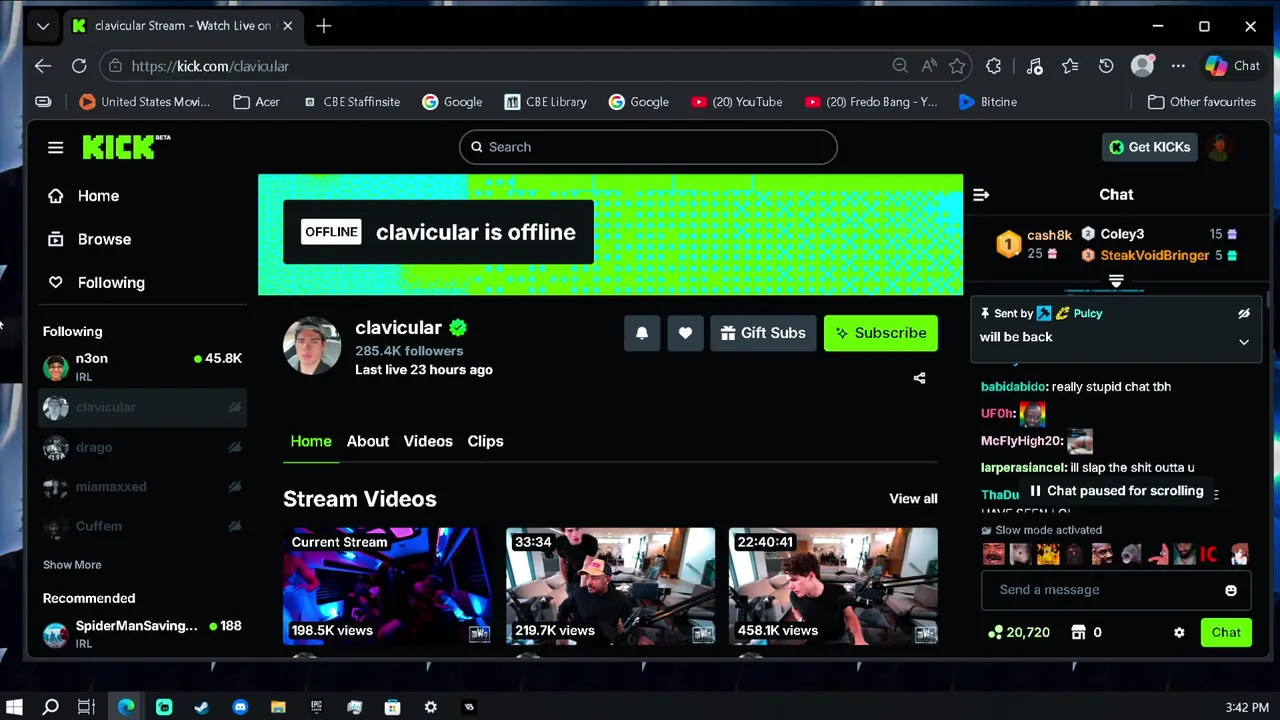Open n3on's channel in Following list
The image size is (1280, 720).
142,367
